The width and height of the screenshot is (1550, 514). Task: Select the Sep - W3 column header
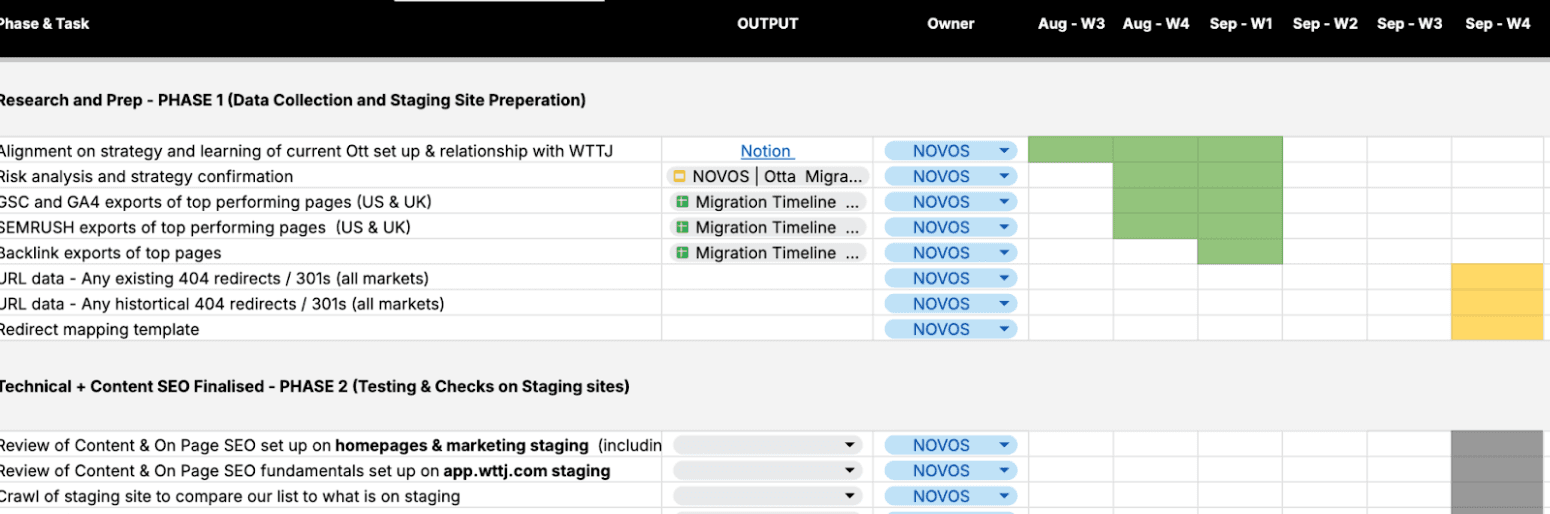tap(1409, 24)
